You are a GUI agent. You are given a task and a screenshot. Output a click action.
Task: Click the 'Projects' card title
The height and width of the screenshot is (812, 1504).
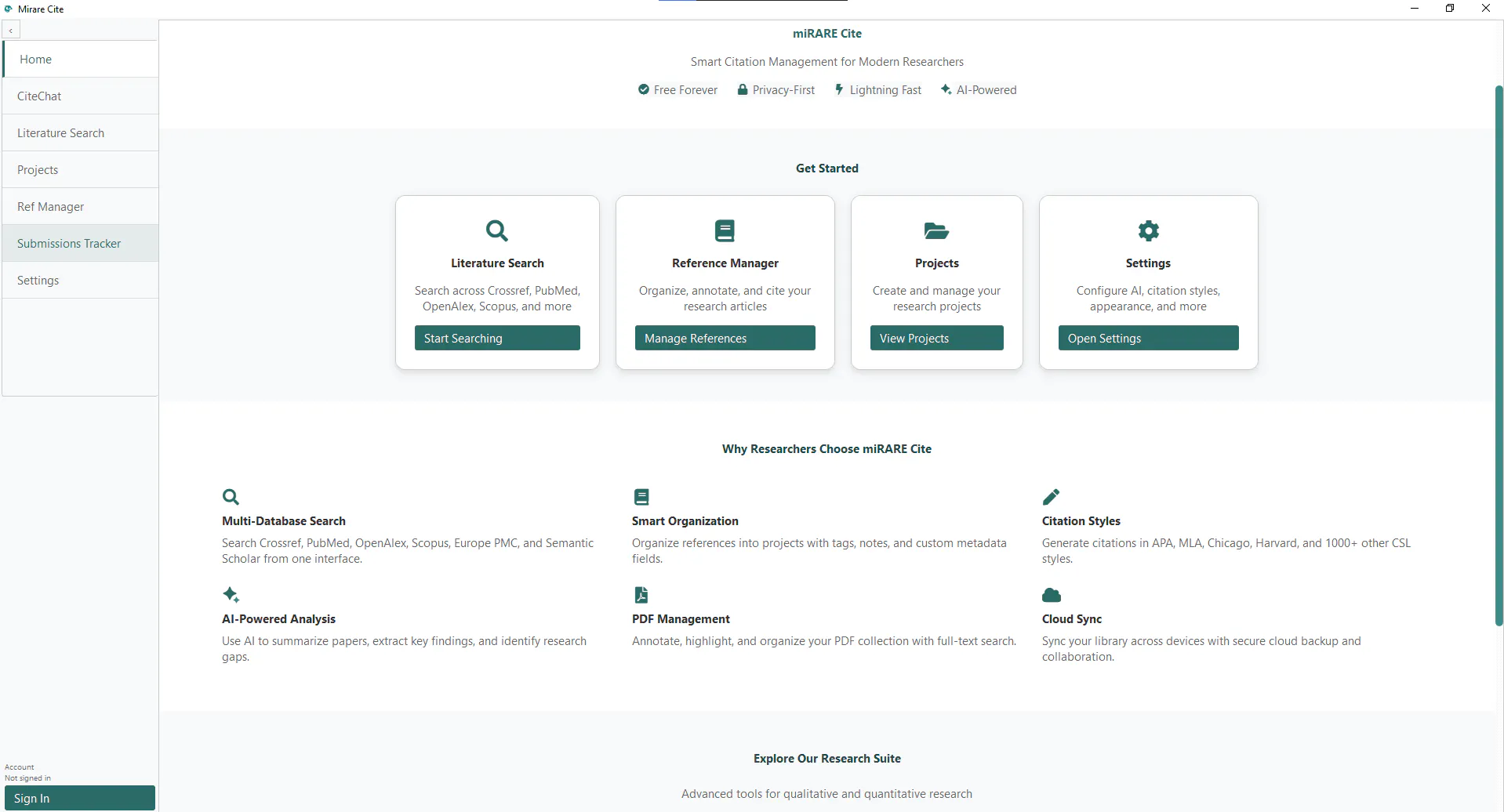[x=937, y=263]
